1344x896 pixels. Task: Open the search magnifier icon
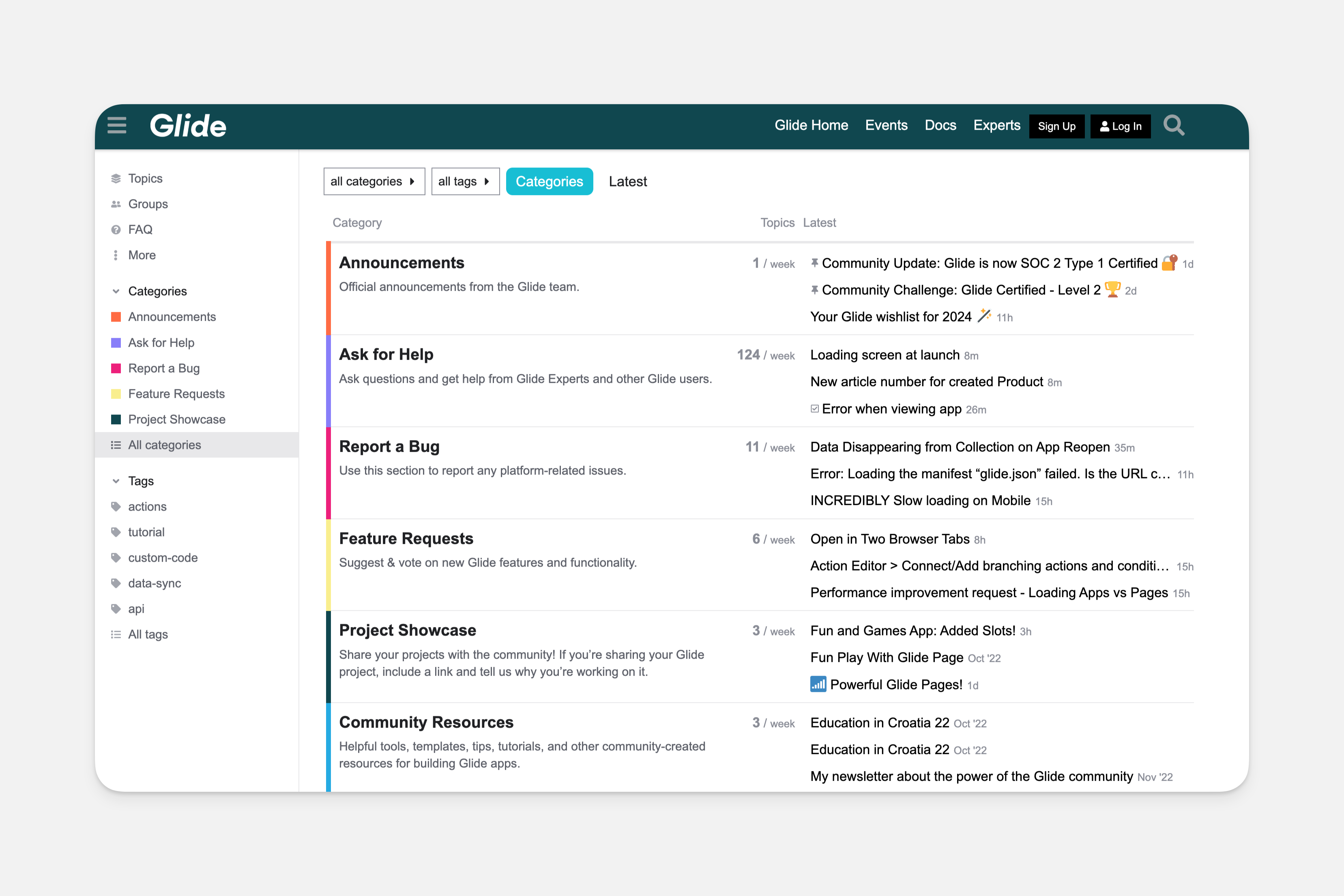(1174, 126)
